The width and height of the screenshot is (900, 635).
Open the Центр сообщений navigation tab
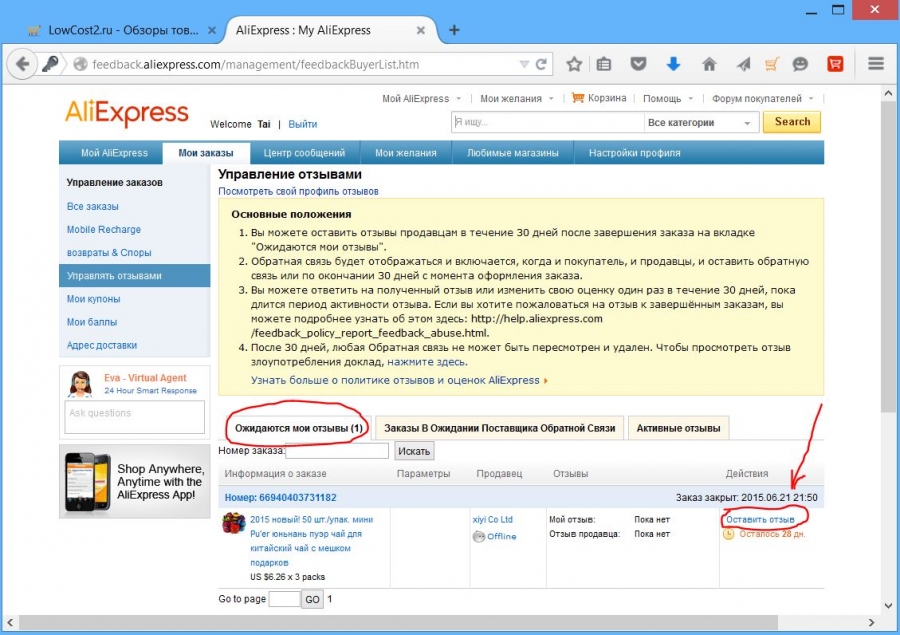pos(304,153)
